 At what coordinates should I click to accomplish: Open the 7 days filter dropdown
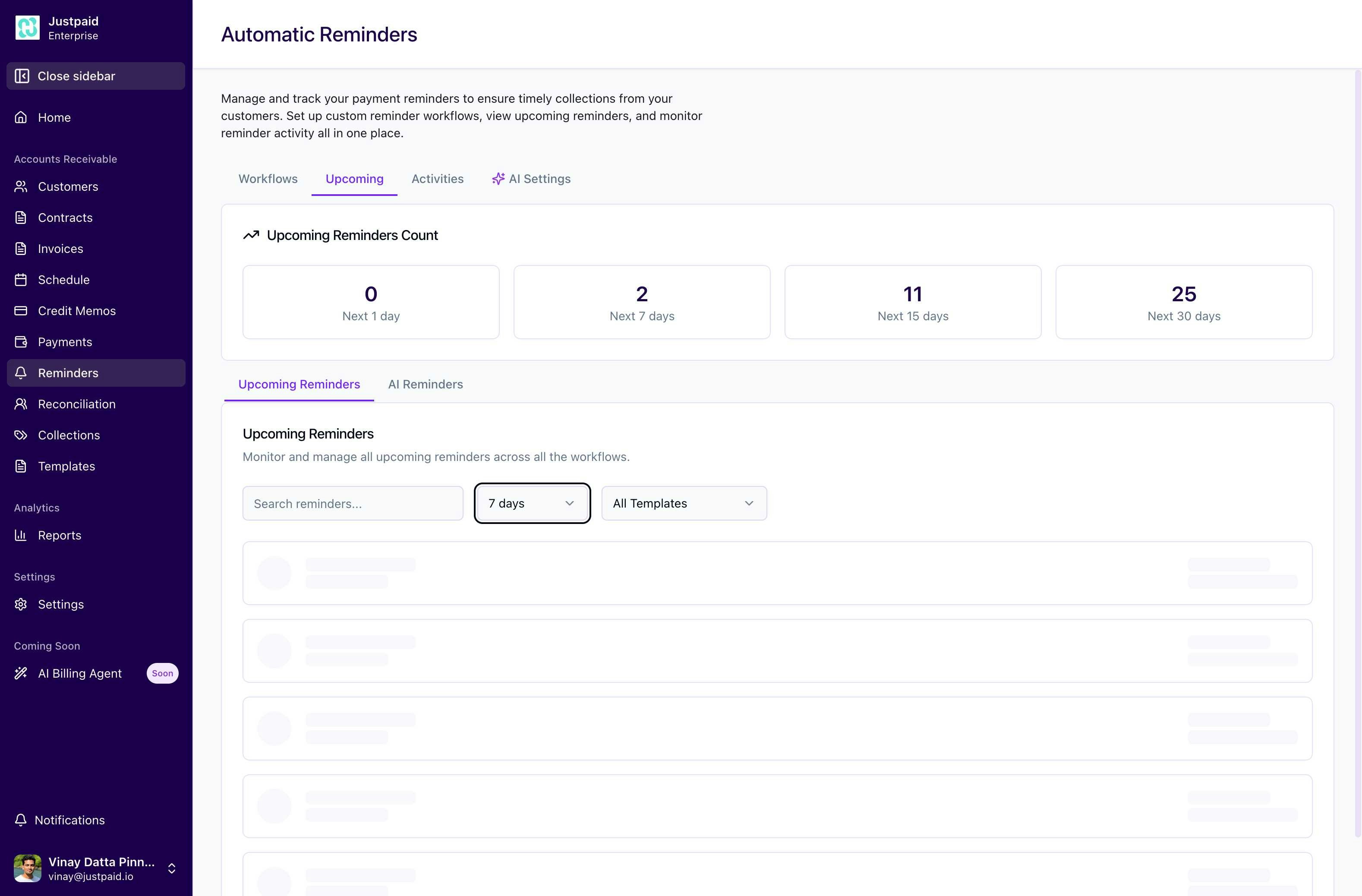(531, 503)
